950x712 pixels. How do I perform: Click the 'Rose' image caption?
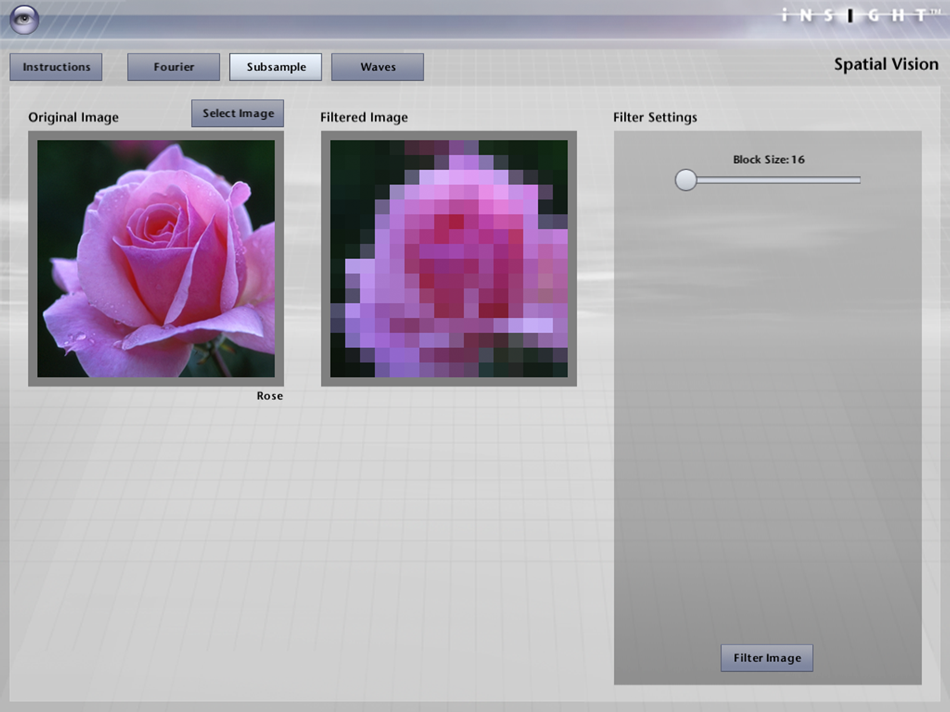[x=270, y=396]
